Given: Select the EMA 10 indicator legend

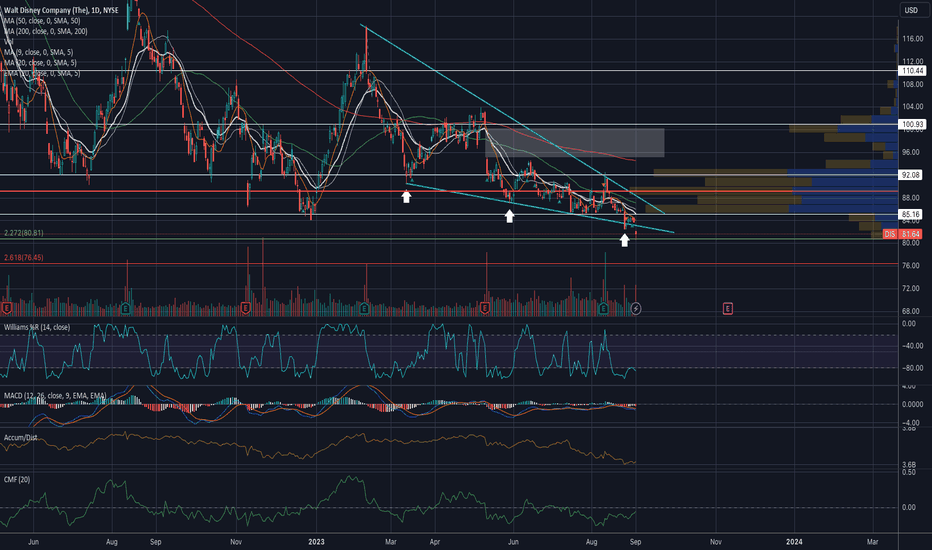Looking at the screenshot, I should 42,73.
